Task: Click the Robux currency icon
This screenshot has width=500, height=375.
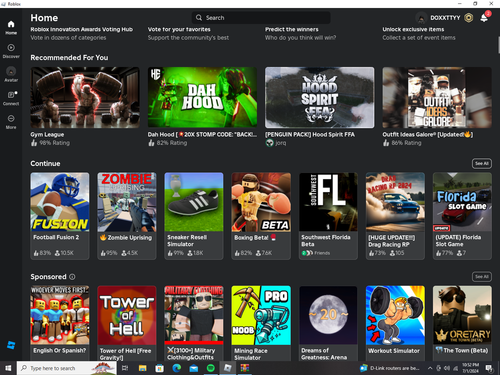Action: click(469, 18)
